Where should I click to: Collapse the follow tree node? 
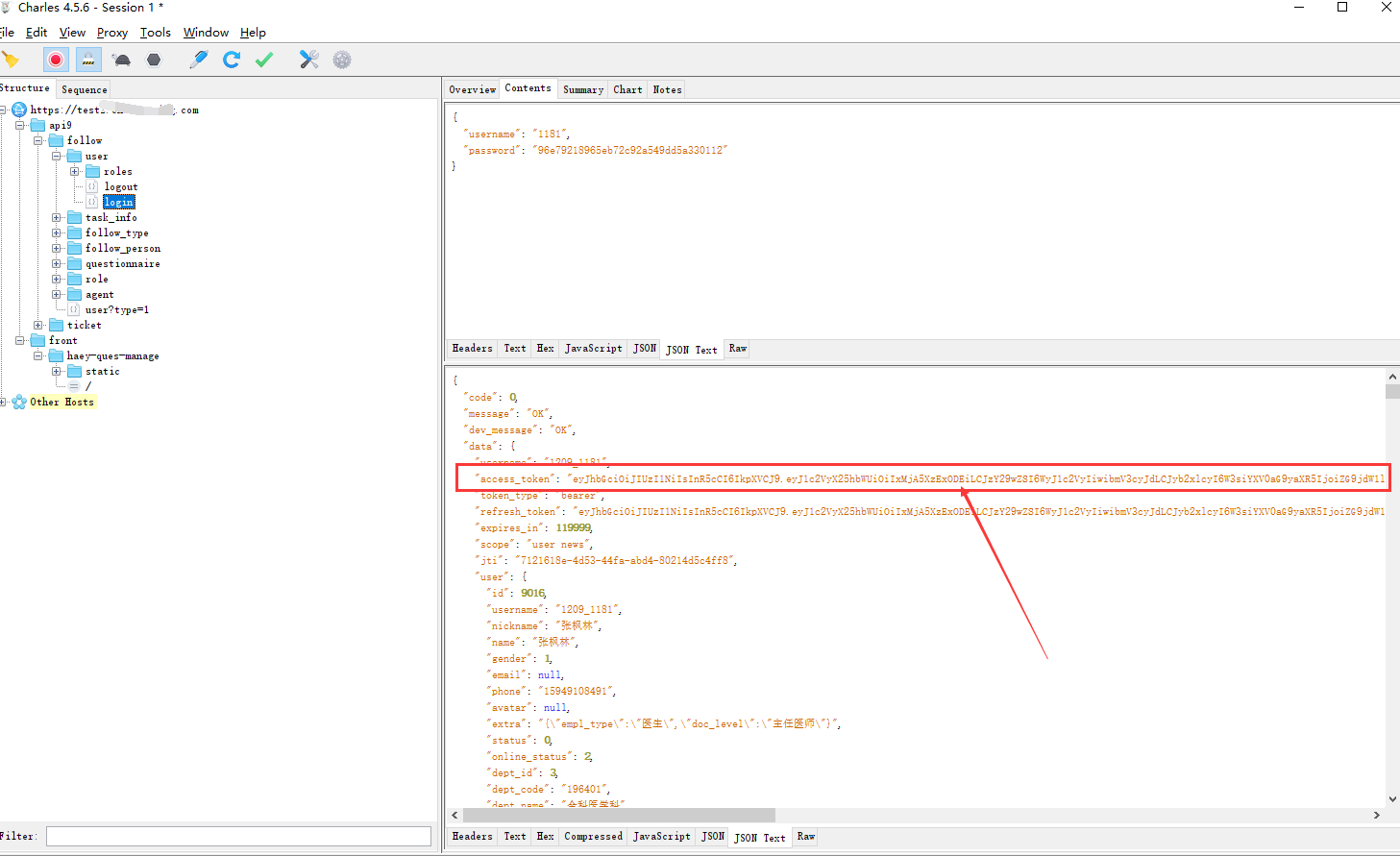[38, 140]
